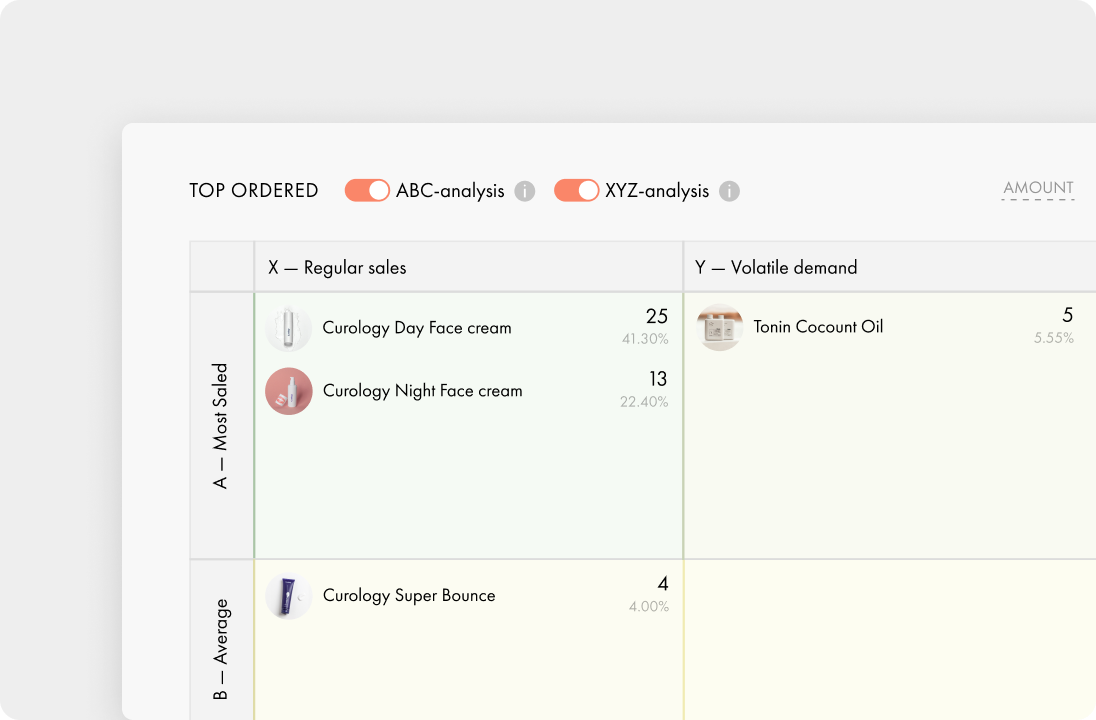This screenshot has height=720, width=1096.
Task: Select the A — Most Saled row header
Action: (221, 426)
